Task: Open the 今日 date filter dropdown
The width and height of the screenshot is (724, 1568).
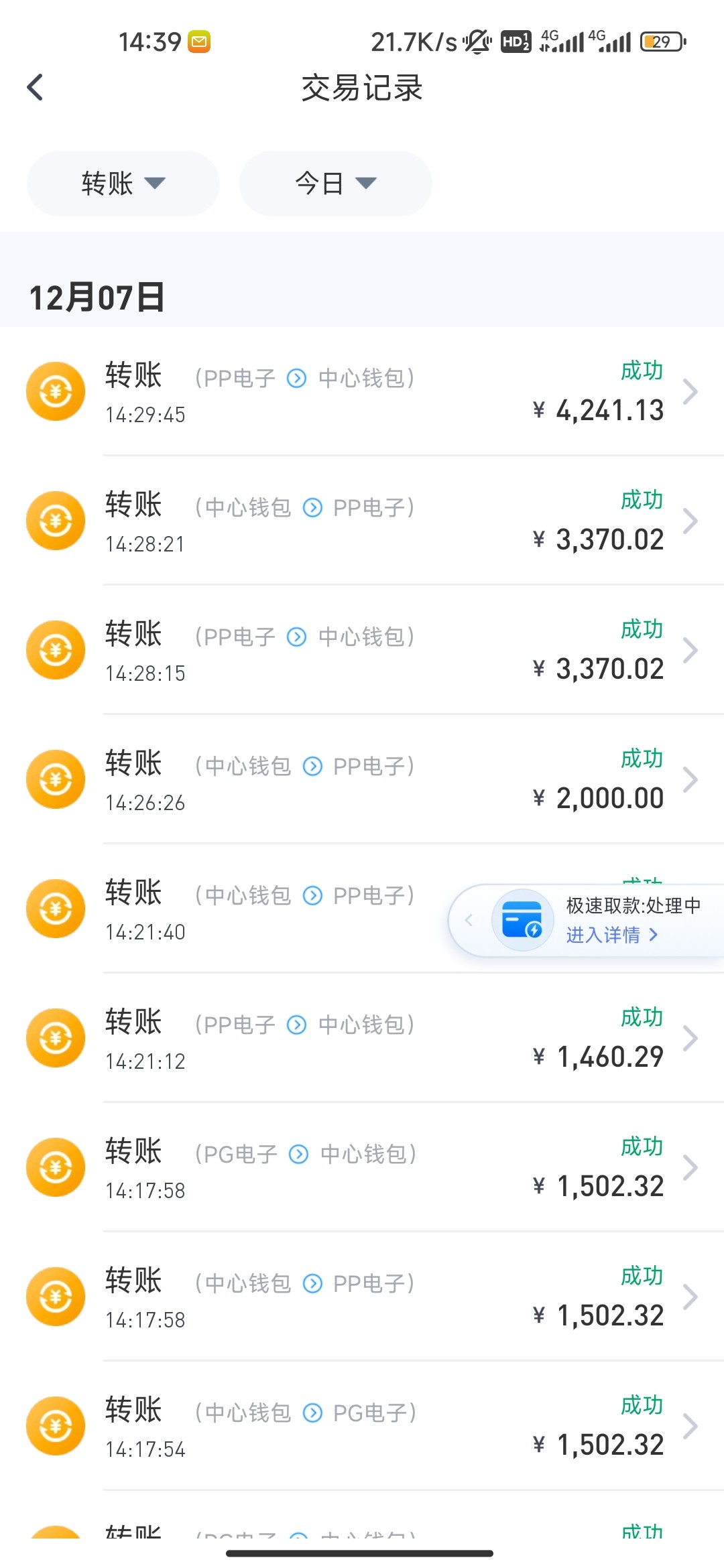Action: coord(336,183)
